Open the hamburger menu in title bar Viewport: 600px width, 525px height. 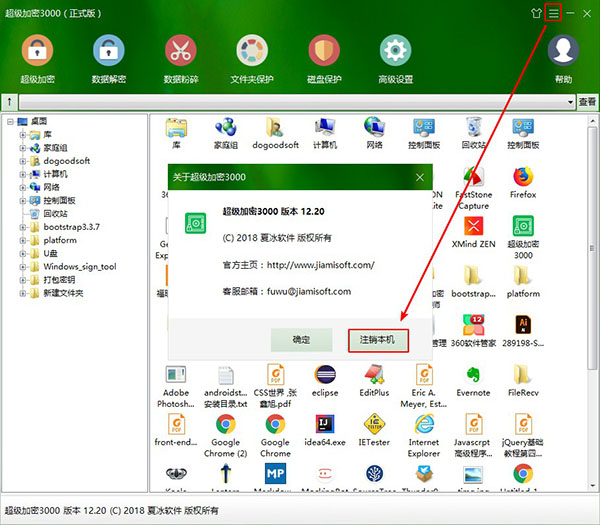point(555,14)
